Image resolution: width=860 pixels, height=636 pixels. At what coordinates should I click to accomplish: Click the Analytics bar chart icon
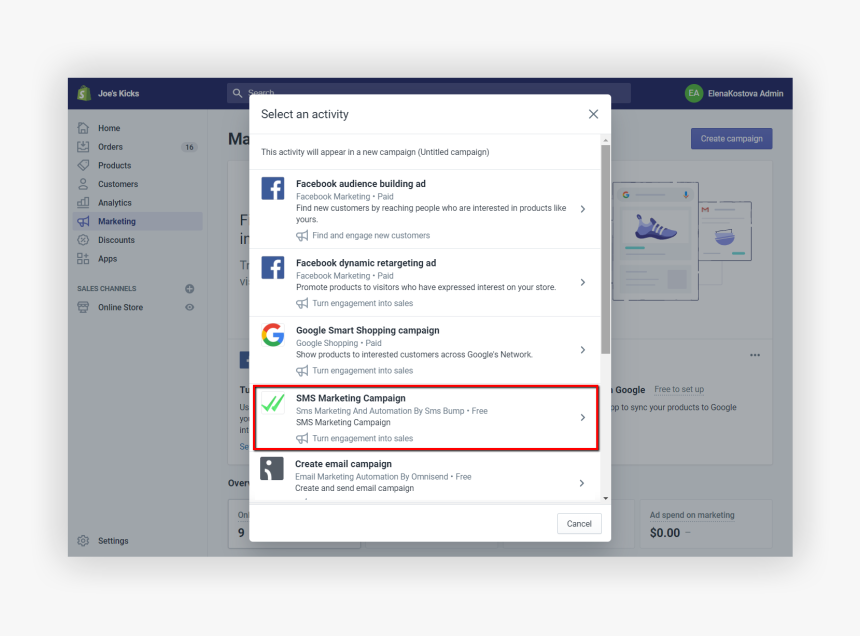pos(83,203)
